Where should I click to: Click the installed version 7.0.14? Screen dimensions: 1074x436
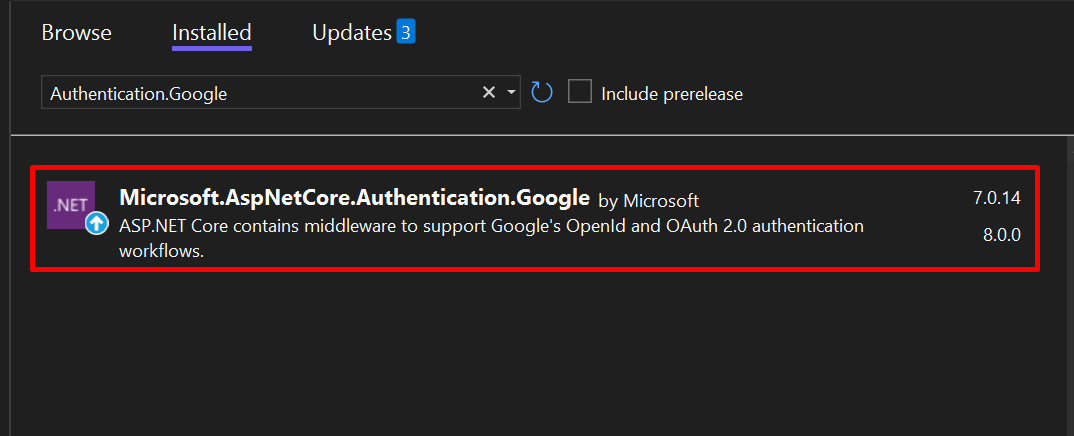click(x=997, y=198)
